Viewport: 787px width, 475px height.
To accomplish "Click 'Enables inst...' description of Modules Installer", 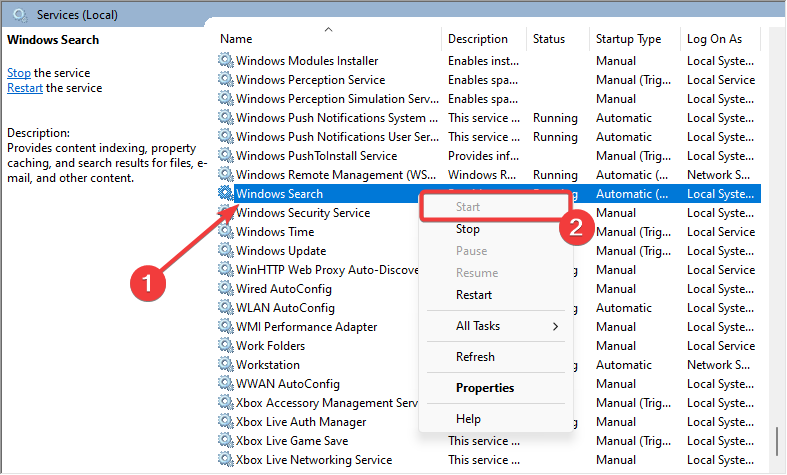I will point(483,61).
